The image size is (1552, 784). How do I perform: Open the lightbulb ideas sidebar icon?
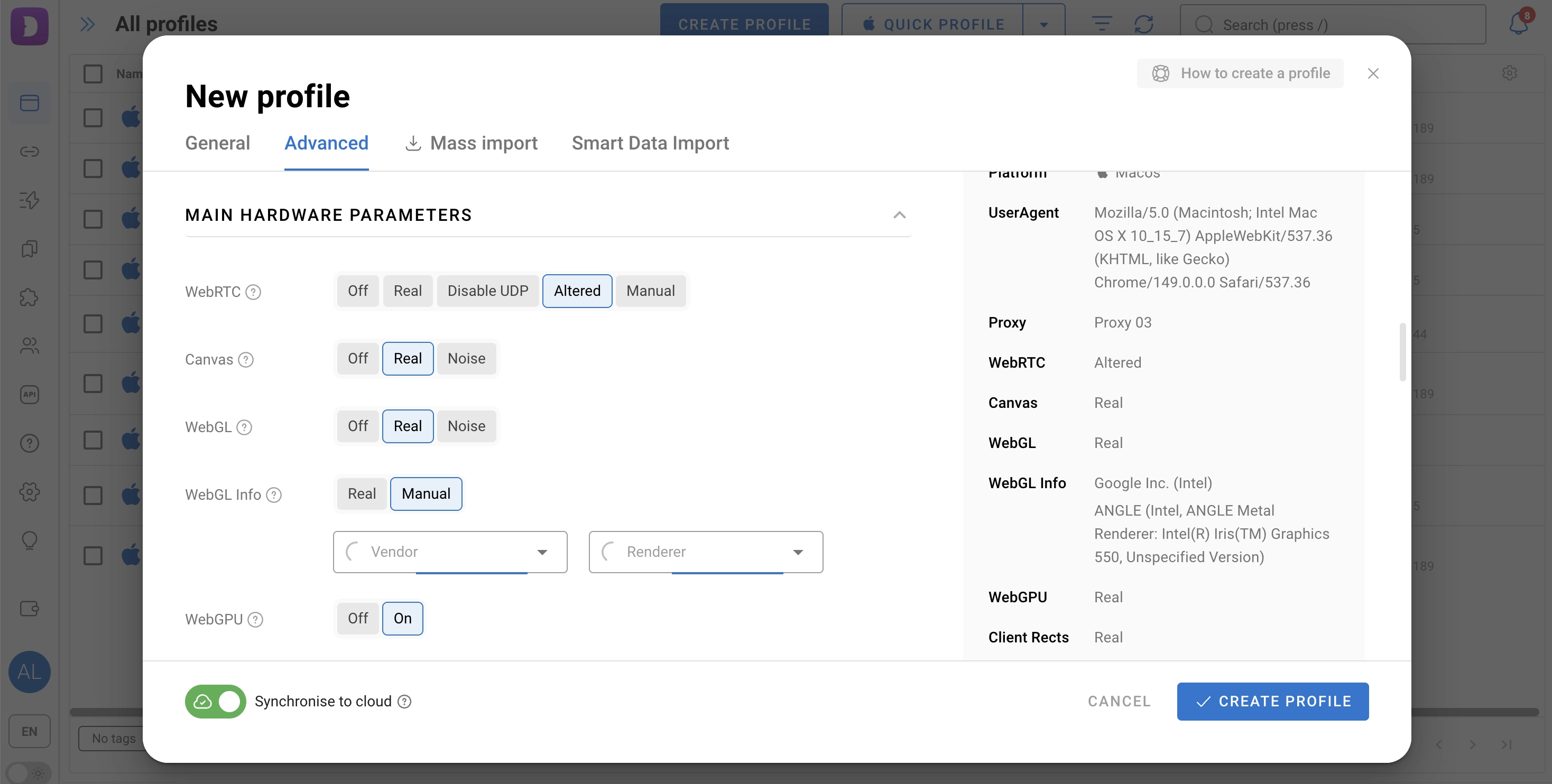(x=29, y=540)
